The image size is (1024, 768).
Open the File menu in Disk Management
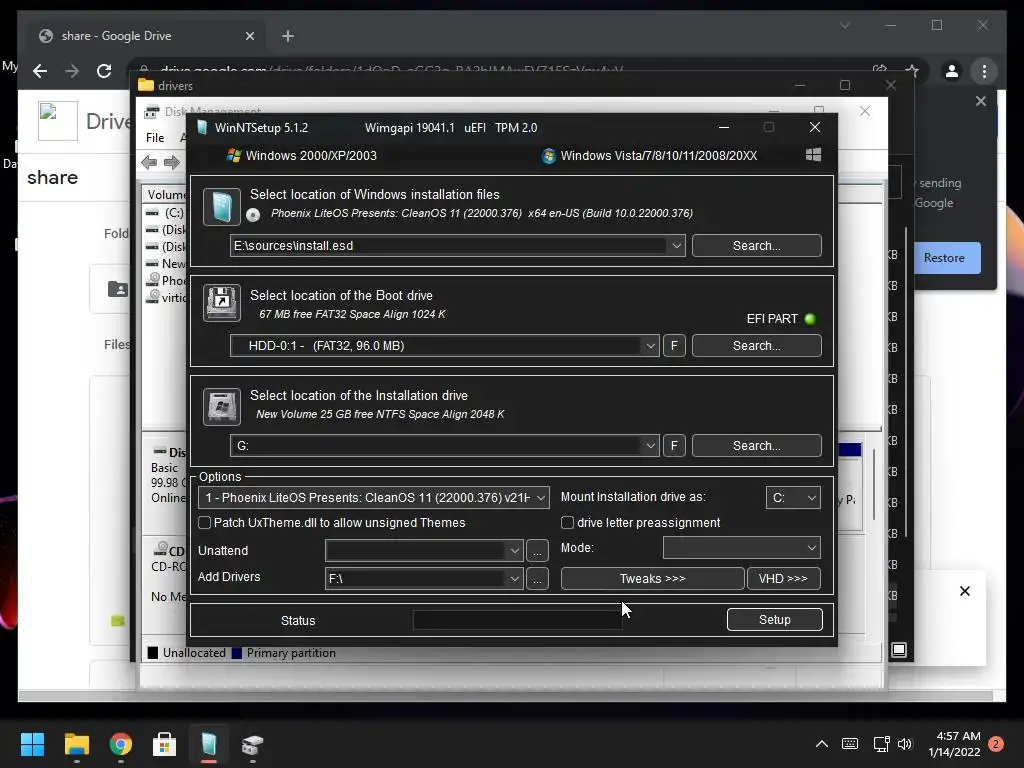coord(155,138)
